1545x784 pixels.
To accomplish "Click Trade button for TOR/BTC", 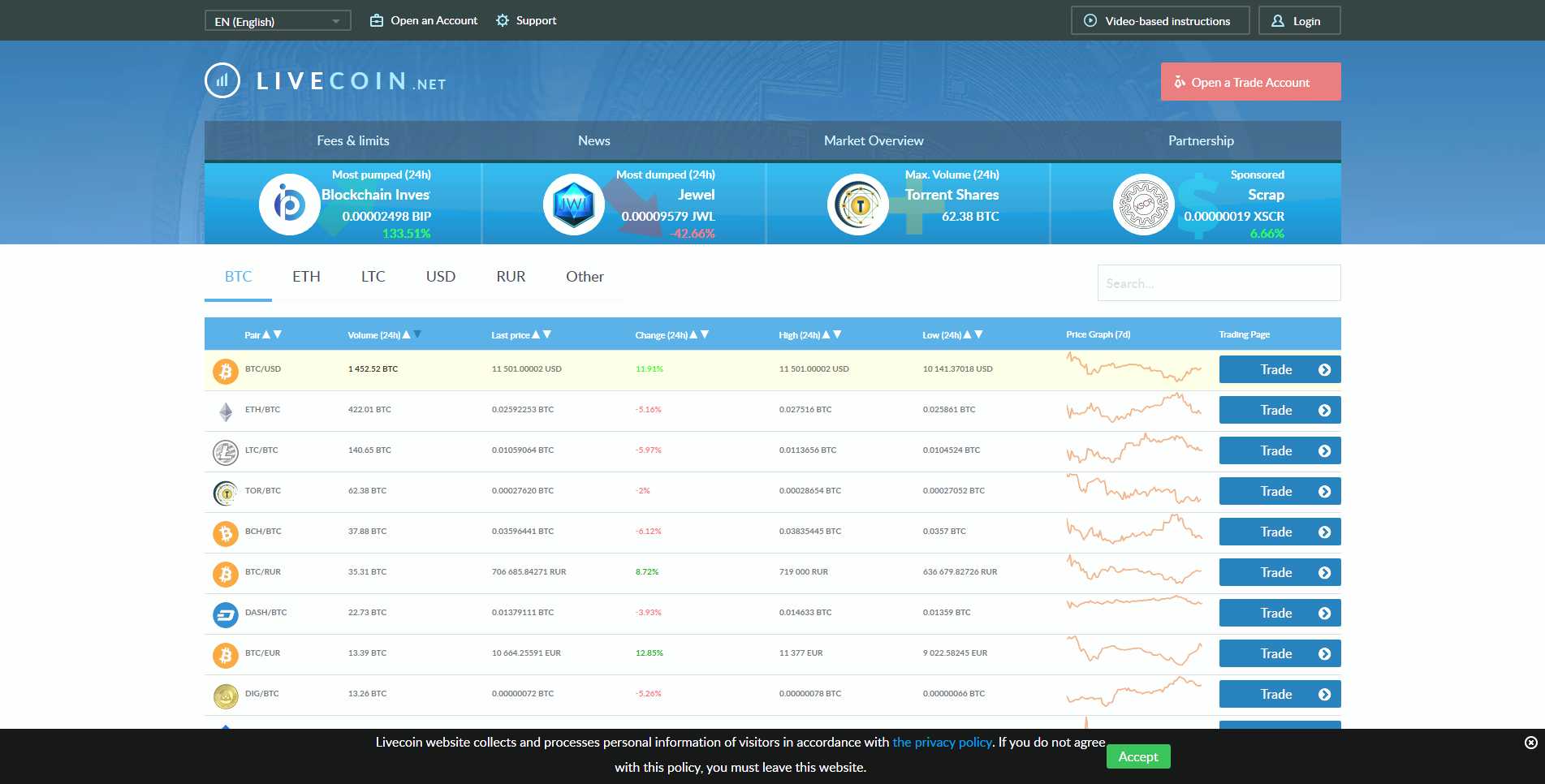I will tap(1280, 491).
